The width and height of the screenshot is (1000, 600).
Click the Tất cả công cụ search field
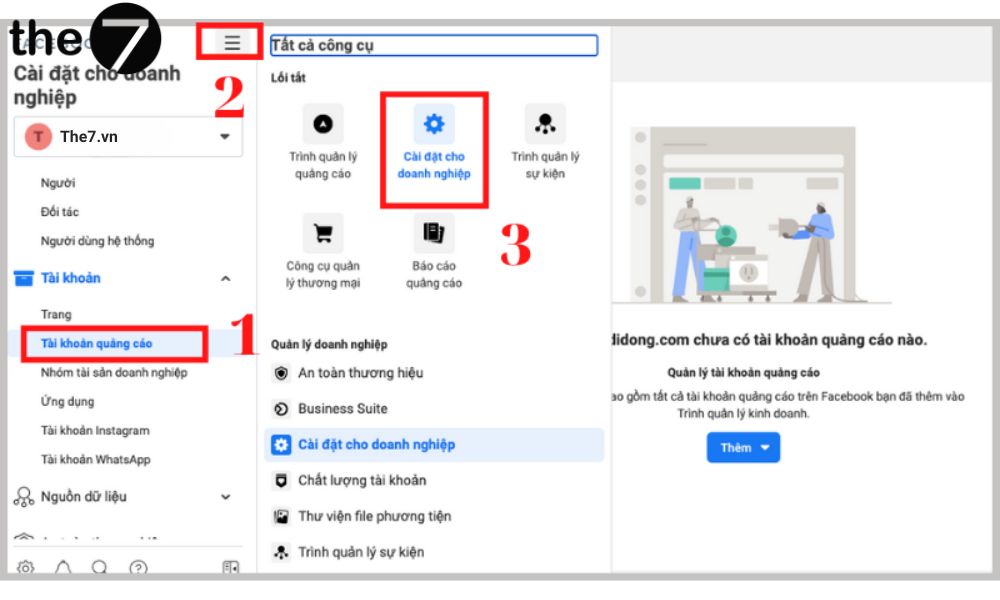[x=433, y=45]
